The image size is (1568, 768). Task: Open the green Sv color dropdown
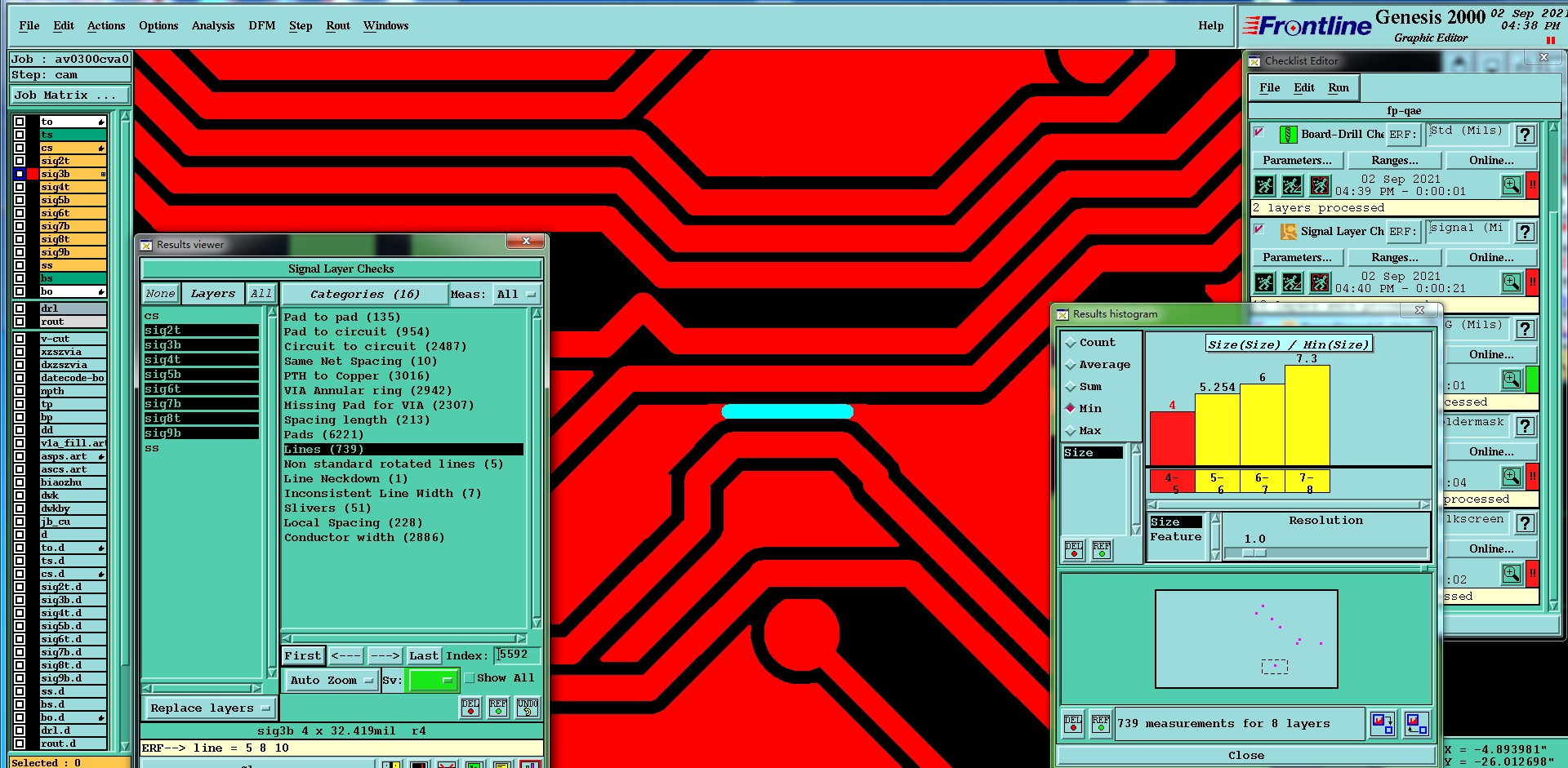point(433,680)
